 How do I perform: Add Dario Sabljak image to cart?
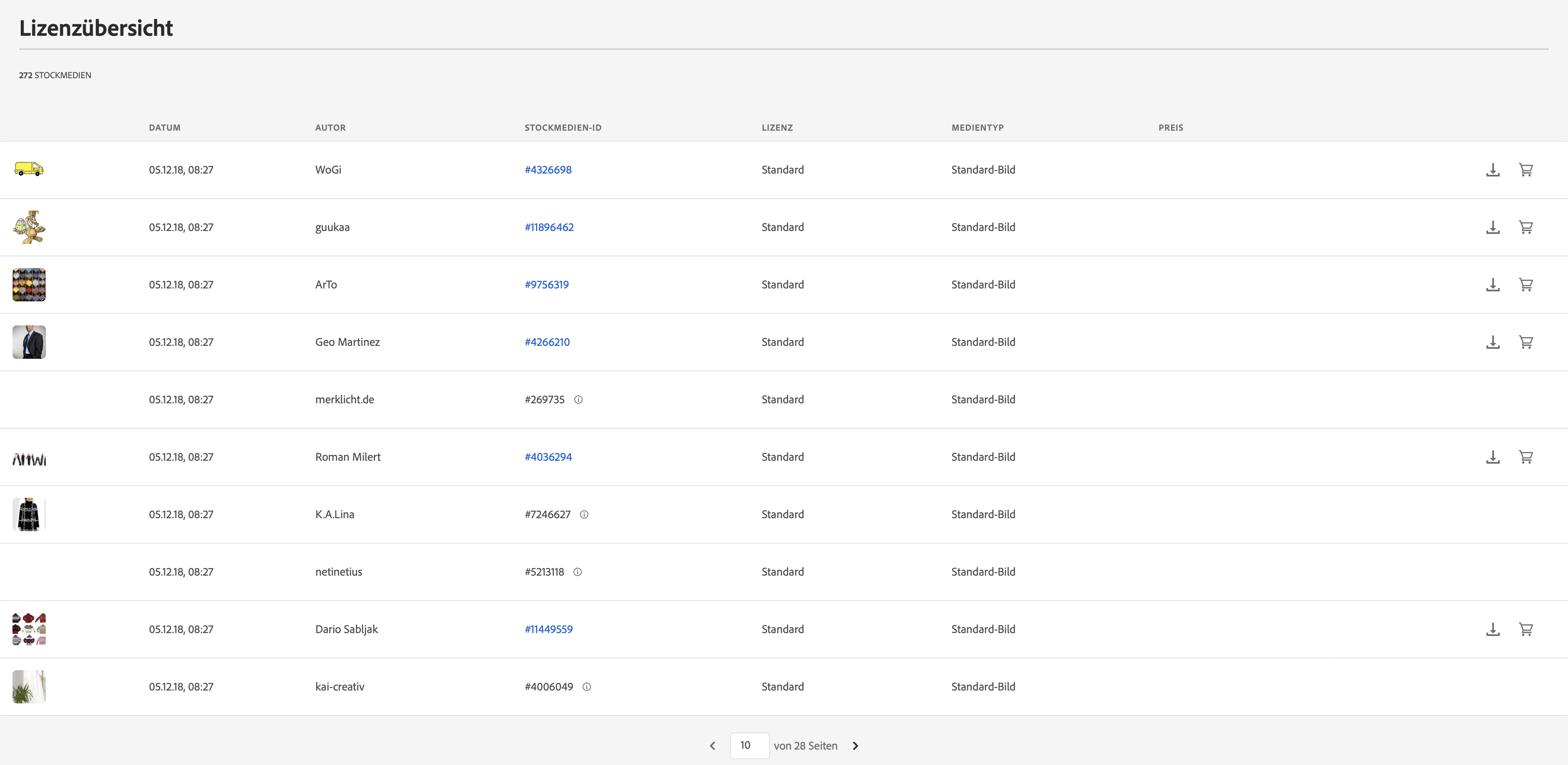1526,629
